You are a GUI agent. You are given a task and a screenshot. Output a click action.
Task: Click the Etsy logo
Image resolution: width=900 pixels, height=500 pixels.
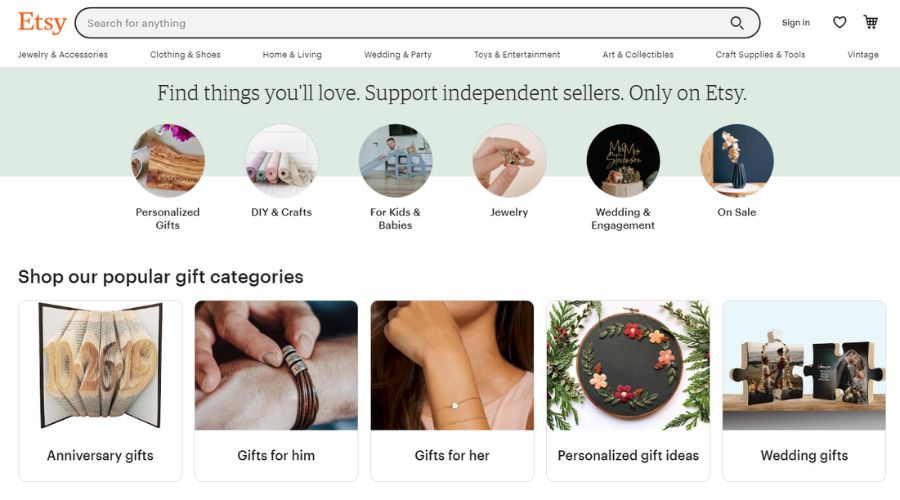42,22
